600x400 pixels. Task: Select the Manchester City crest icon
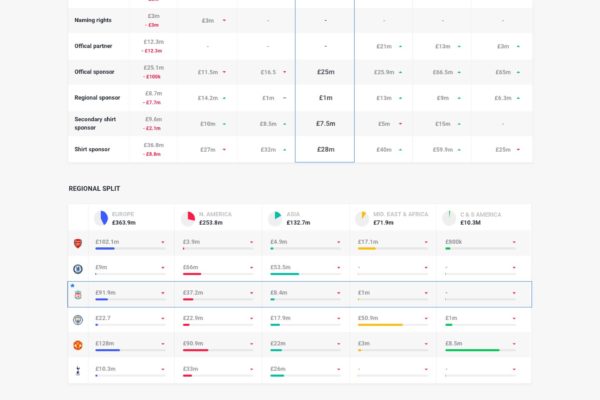point(78,320)
